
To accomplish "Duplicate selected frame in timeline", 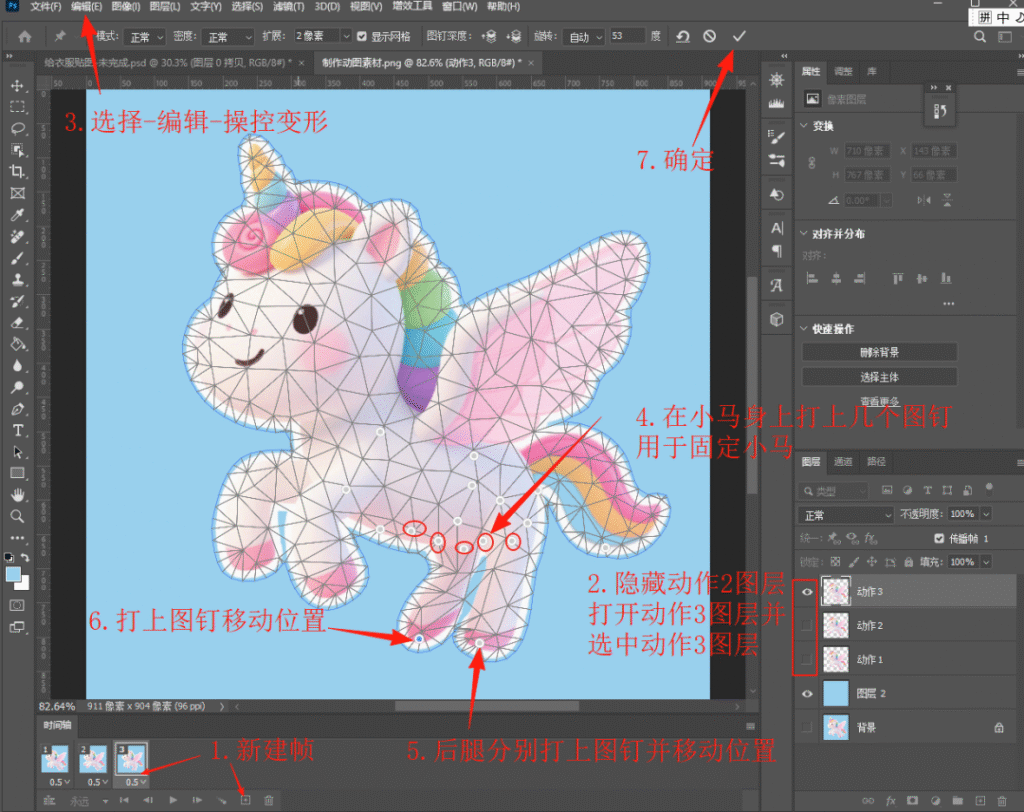I will pyautogui.click(x=246, y=800).
